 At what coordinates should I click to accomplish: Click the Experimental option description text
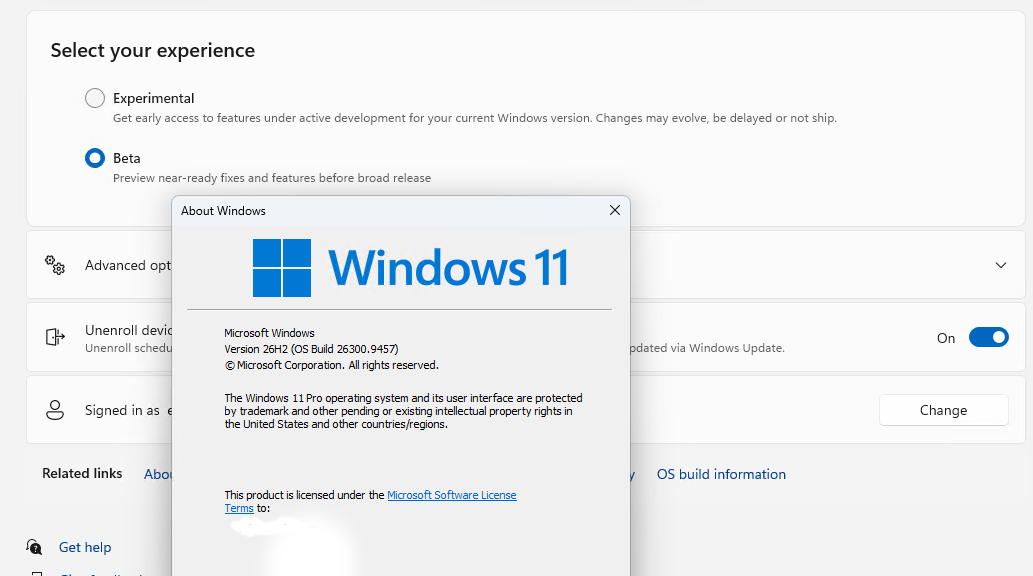(474, 118)
